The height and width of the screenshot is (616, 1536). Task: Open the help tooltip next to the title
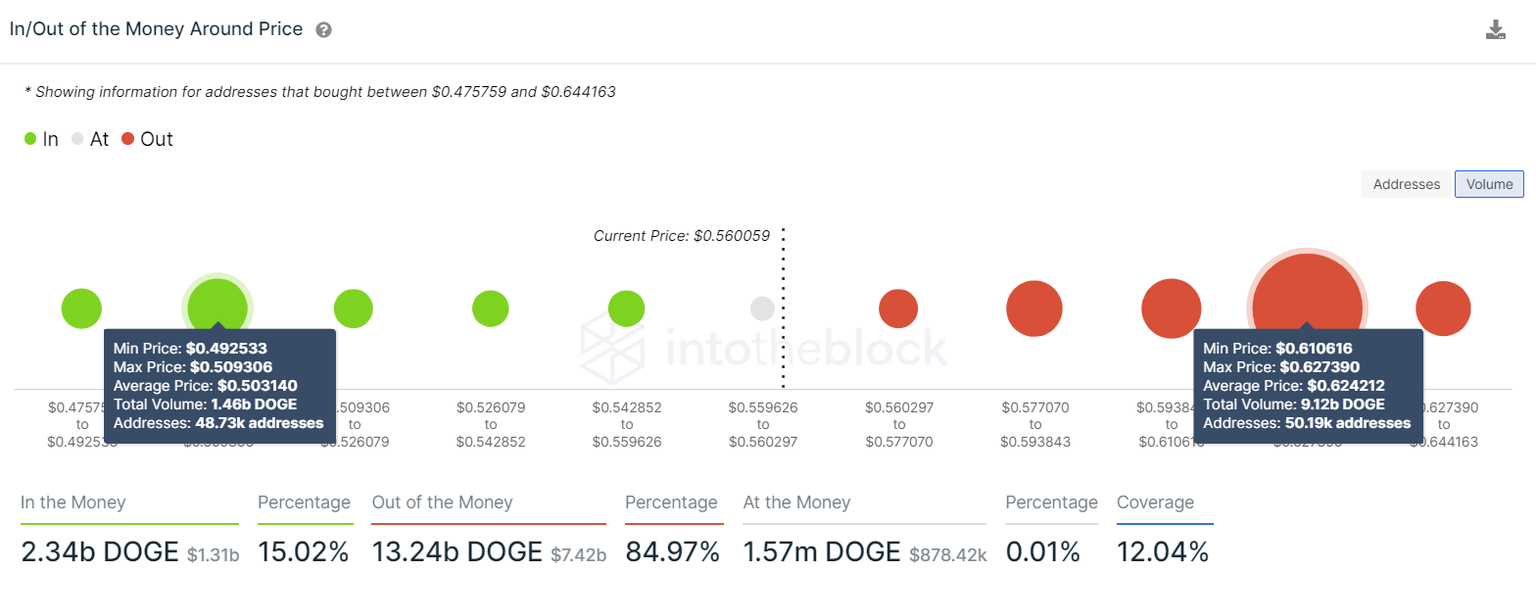pos(323,29)
